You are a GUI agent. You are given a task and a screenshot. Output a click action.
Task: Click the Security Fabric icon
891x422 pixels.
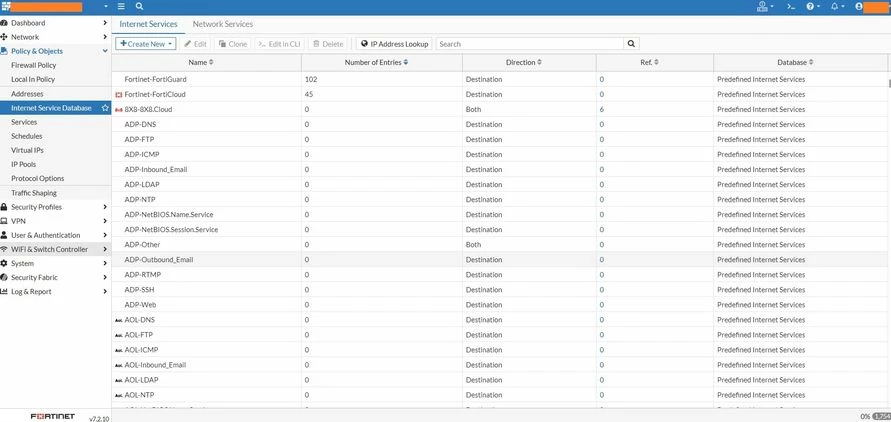click(5, 278)
